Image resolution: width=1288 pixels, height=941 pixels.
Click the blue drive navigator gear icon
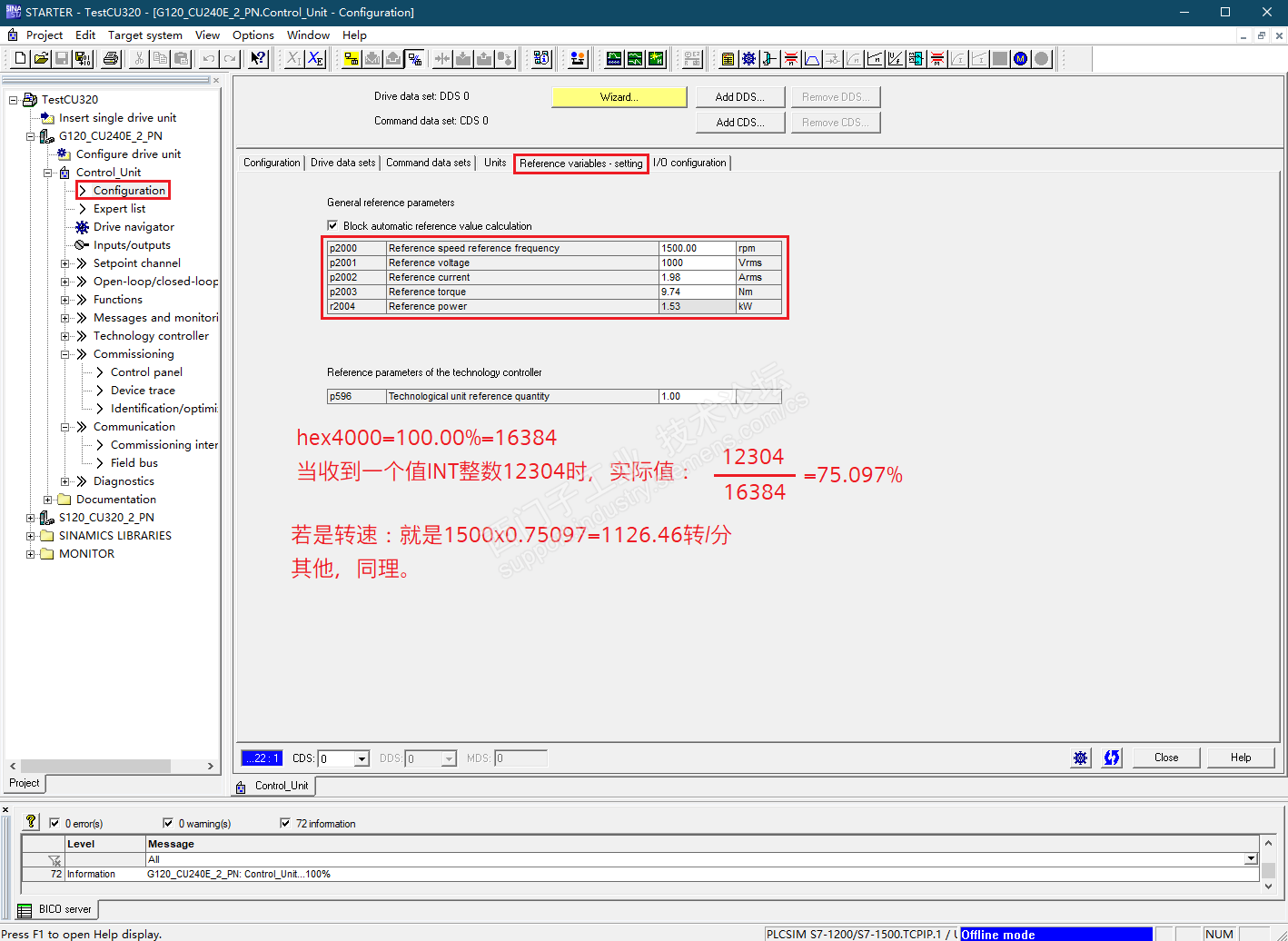tap(748, 59)
